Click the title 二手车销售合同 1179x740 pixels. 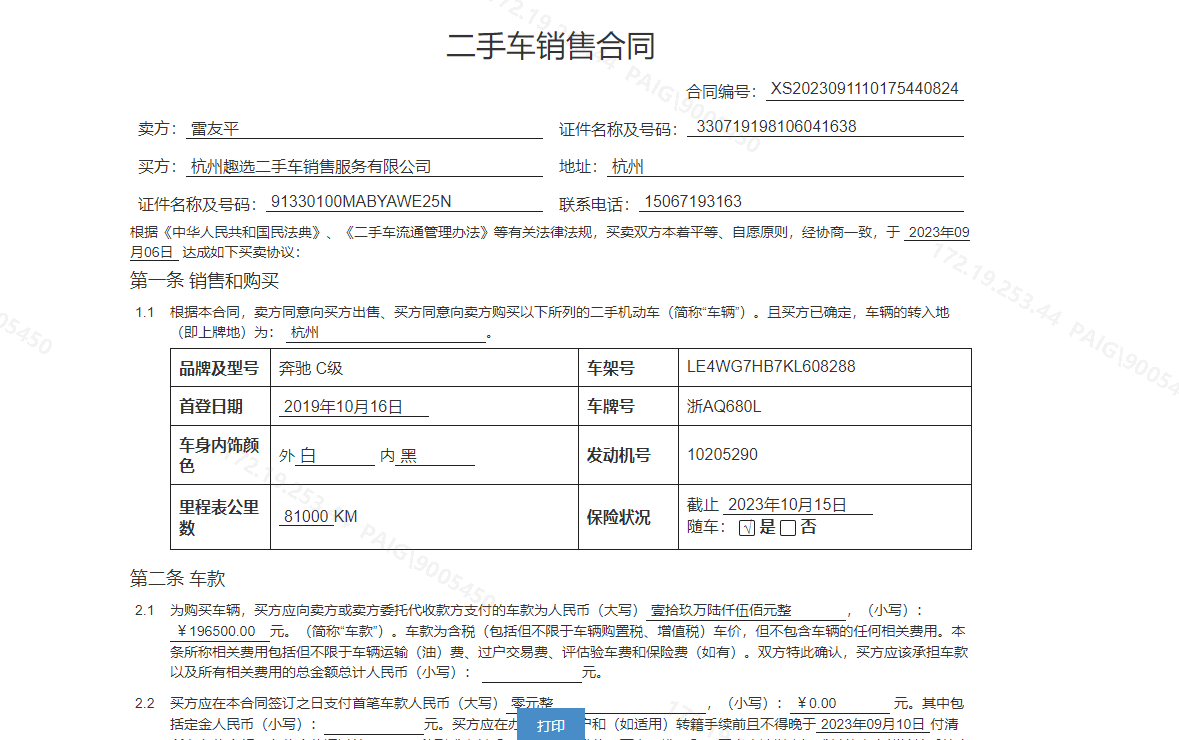550,46
